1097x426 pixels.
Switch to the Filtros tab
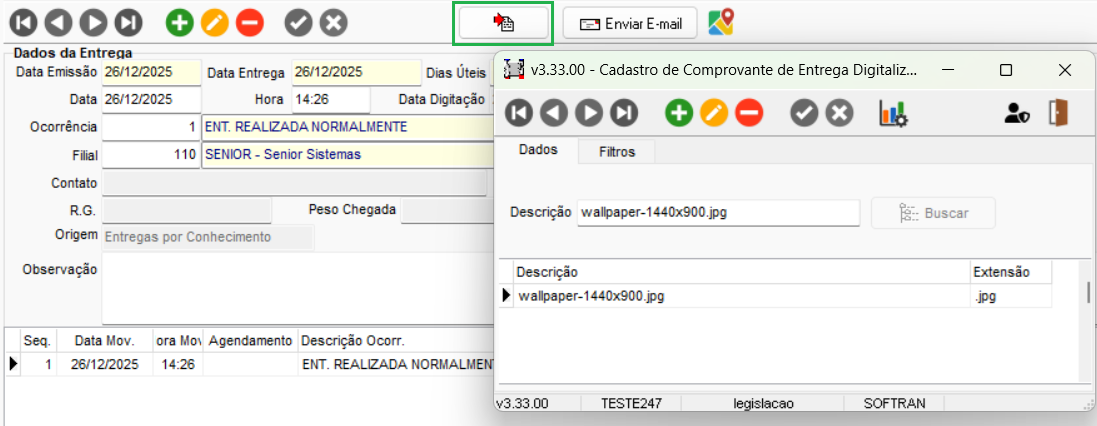click(x=617, y=152)
